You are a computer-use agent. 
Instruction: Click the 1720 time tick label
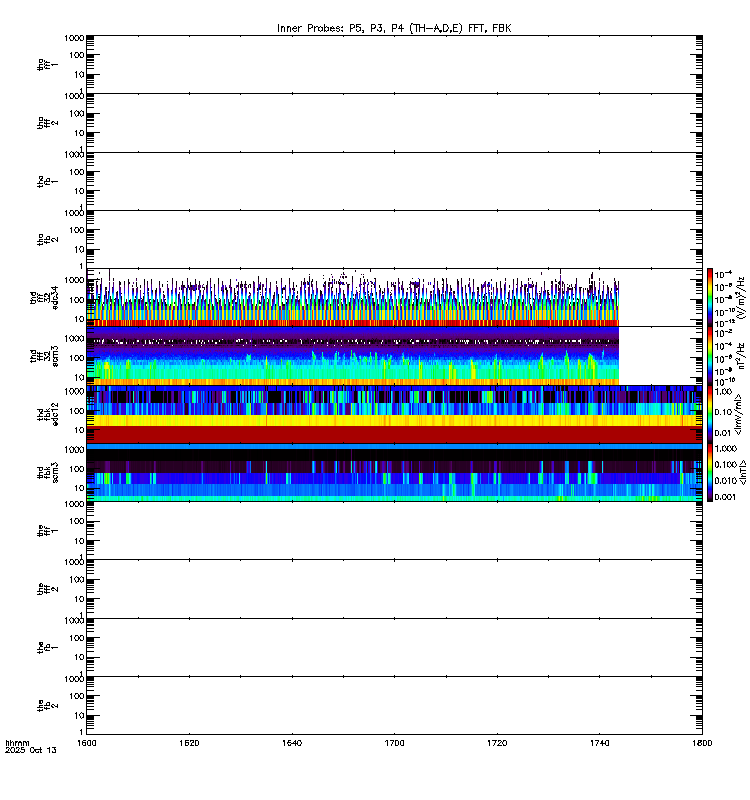pos(497,743)
